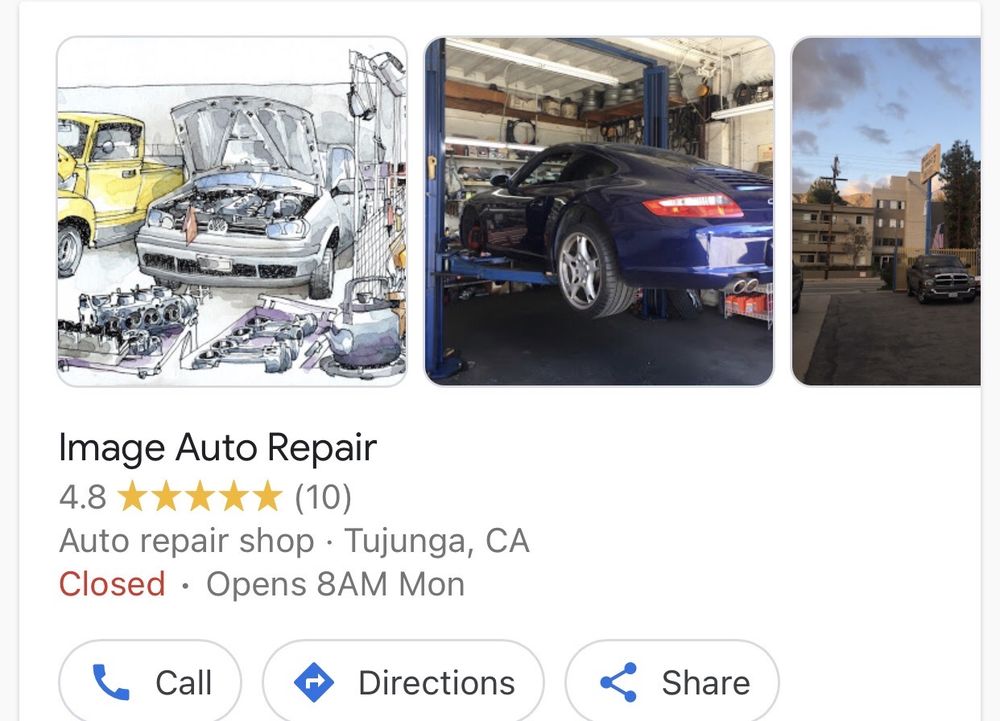Open the street view parking lot photo

[x=886, y=212]
